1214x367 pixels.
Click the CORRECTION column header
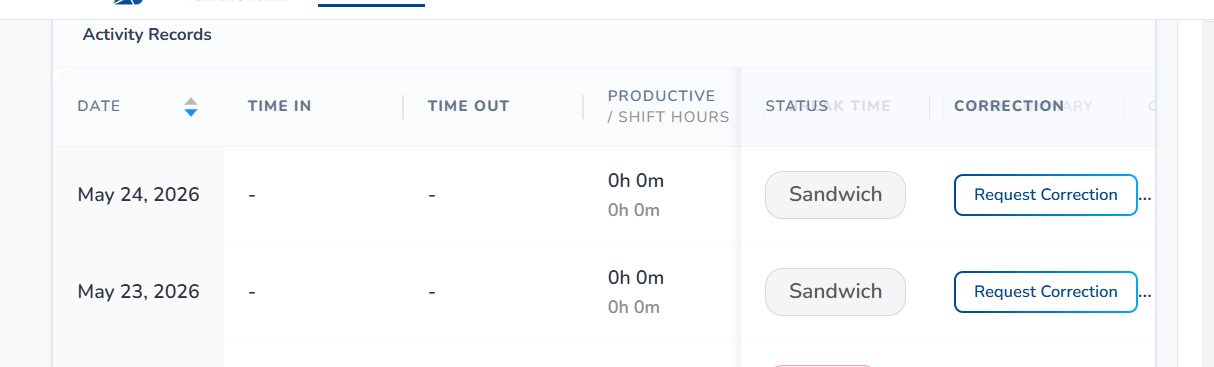click(1009, 106)
